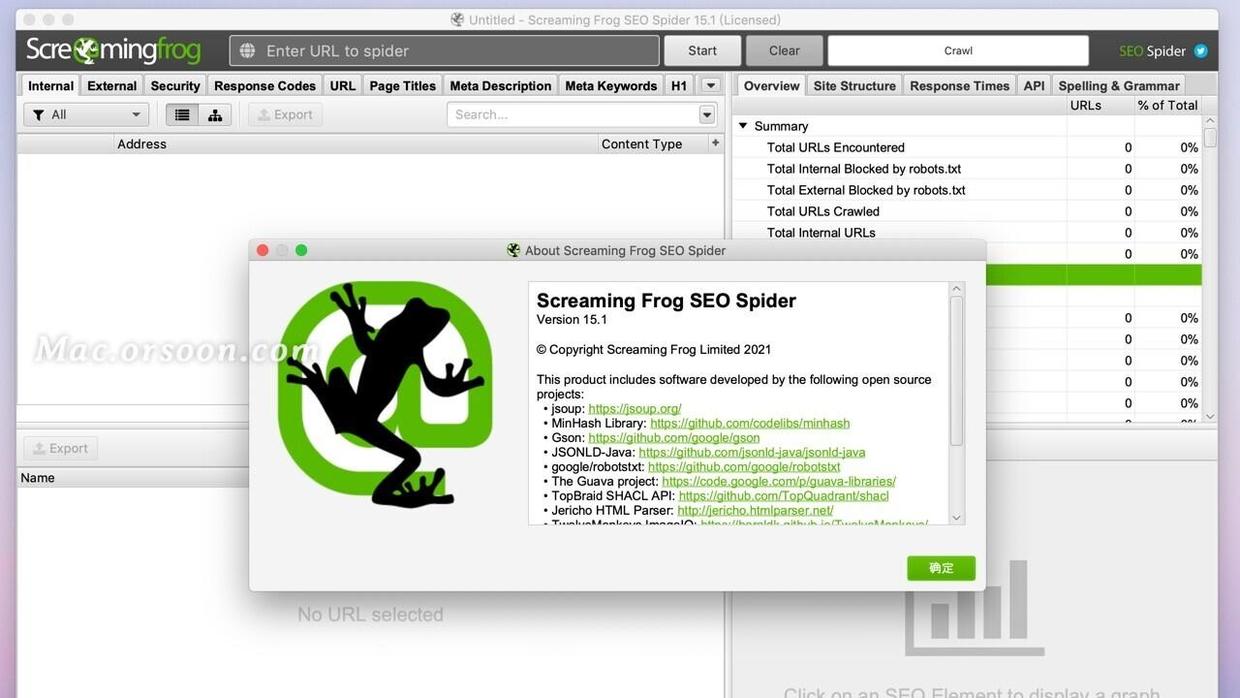Click the large frog logo in About dialog
This screenshot has height=698, width=1240.
(385, 394)
